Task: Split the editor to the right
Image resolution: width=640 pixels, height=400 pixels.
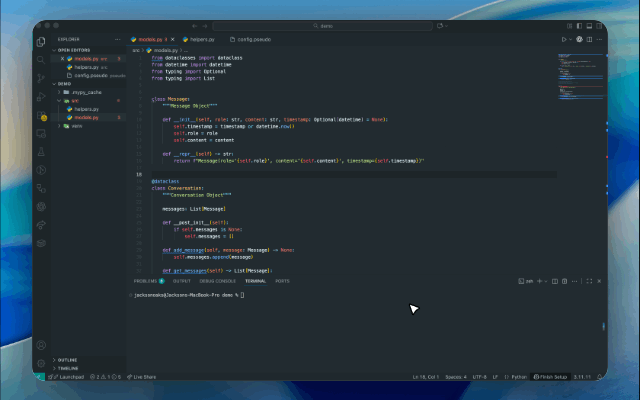Action: click(x=589, y=40)
